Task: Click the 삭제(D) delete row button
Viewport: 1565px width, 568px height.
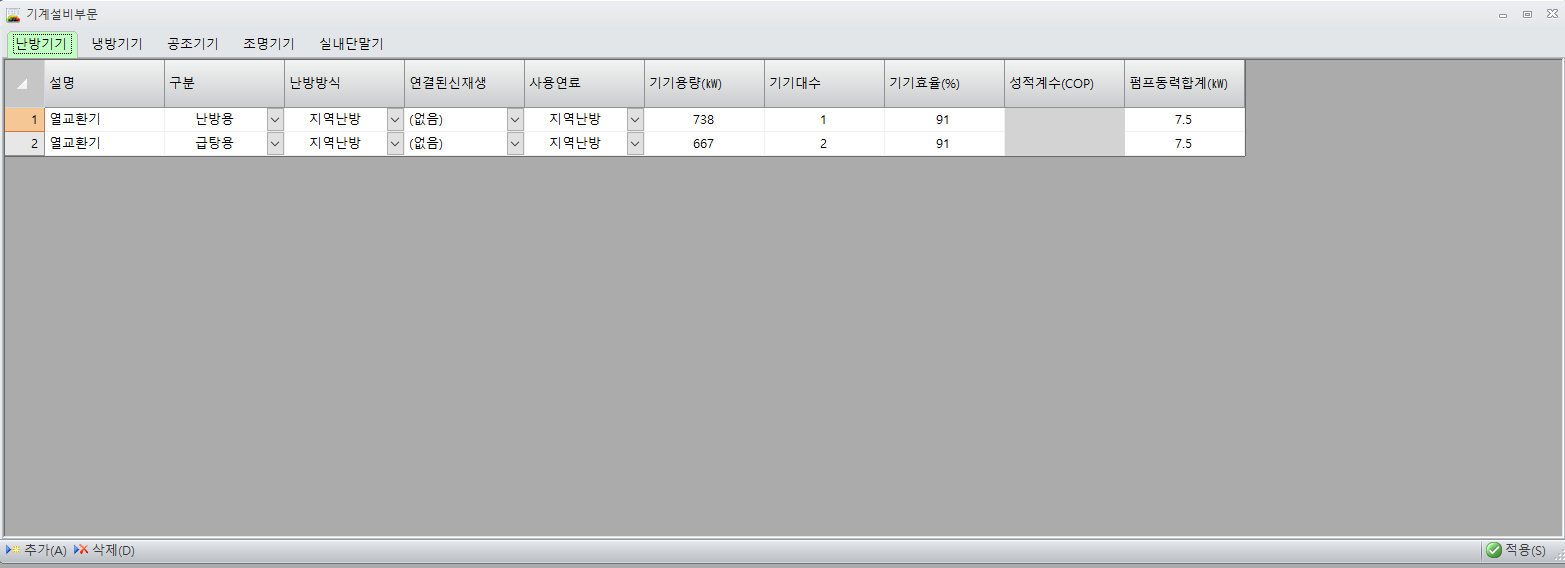Action: click(104, 550)
